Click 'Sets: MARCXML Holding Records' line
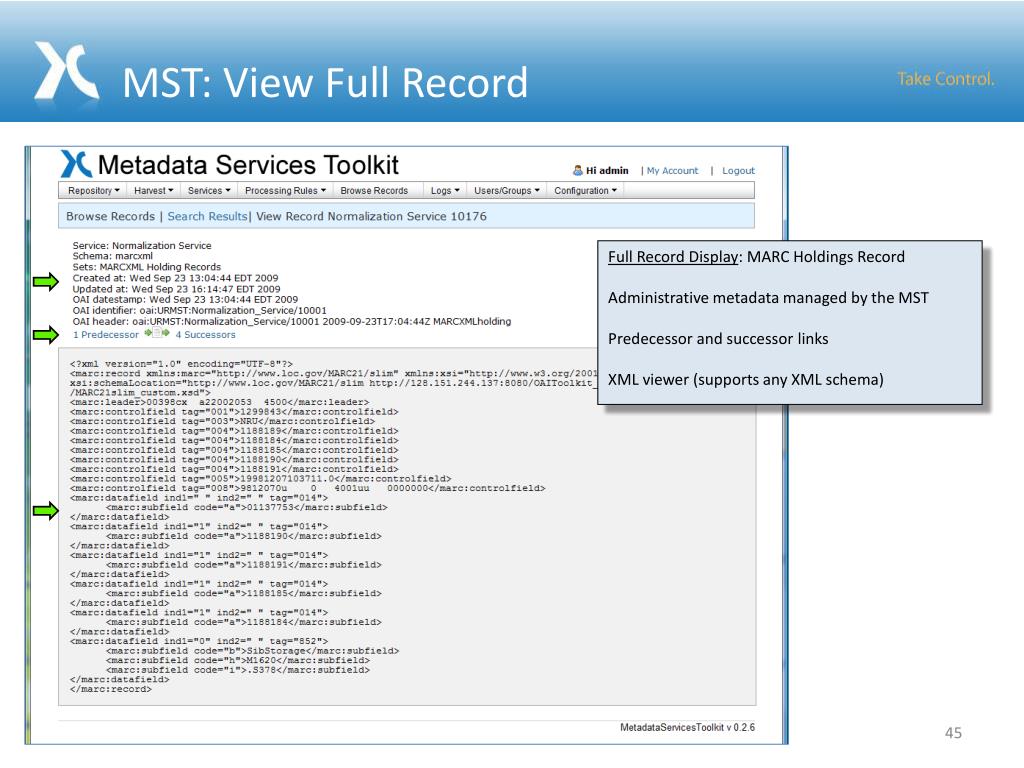The width and height of the screenshot is (1024, 768). (x=146, y=267)
